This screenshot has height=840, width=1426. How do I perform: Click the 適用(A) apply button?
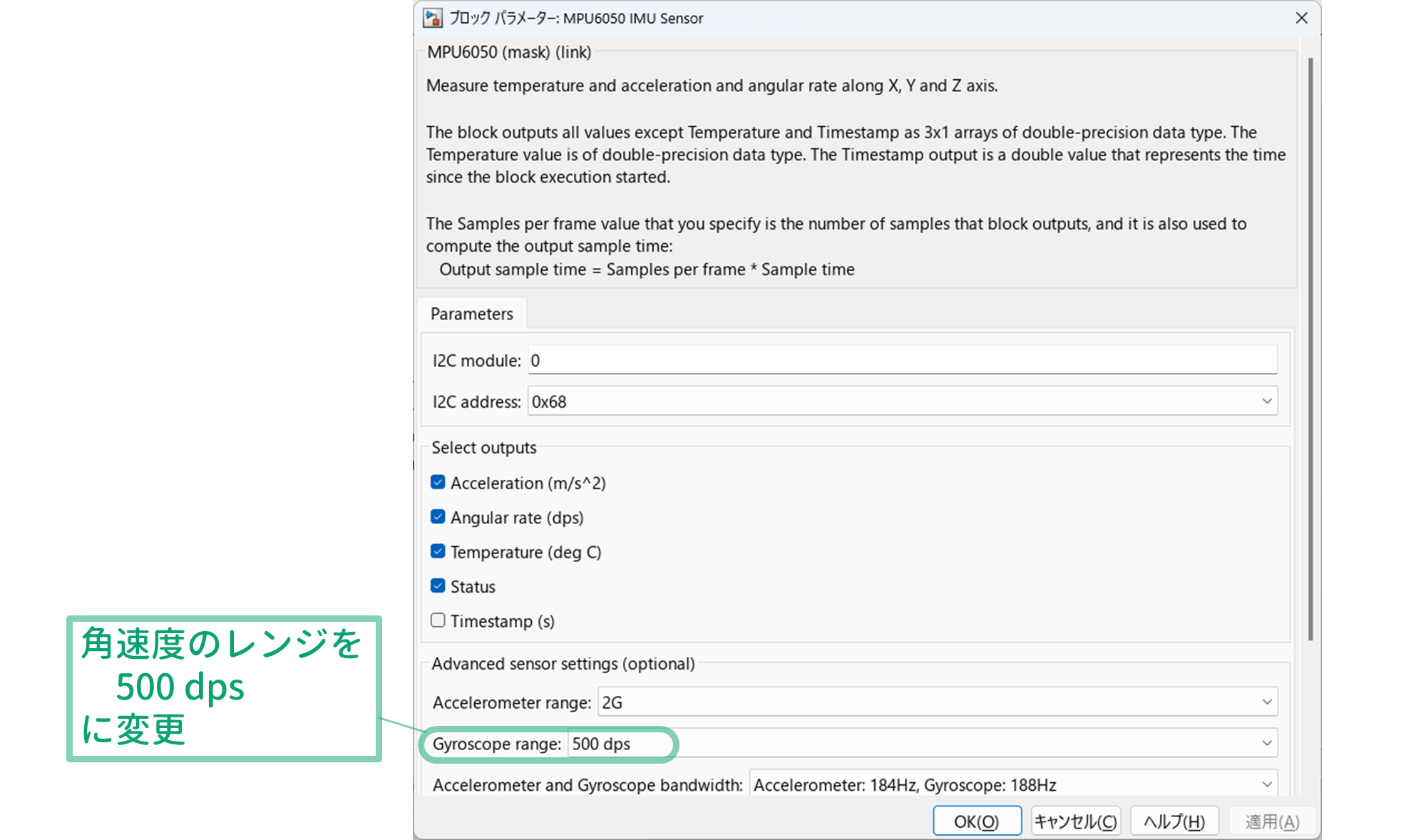pyautogui.click(x=1272, y=821)
